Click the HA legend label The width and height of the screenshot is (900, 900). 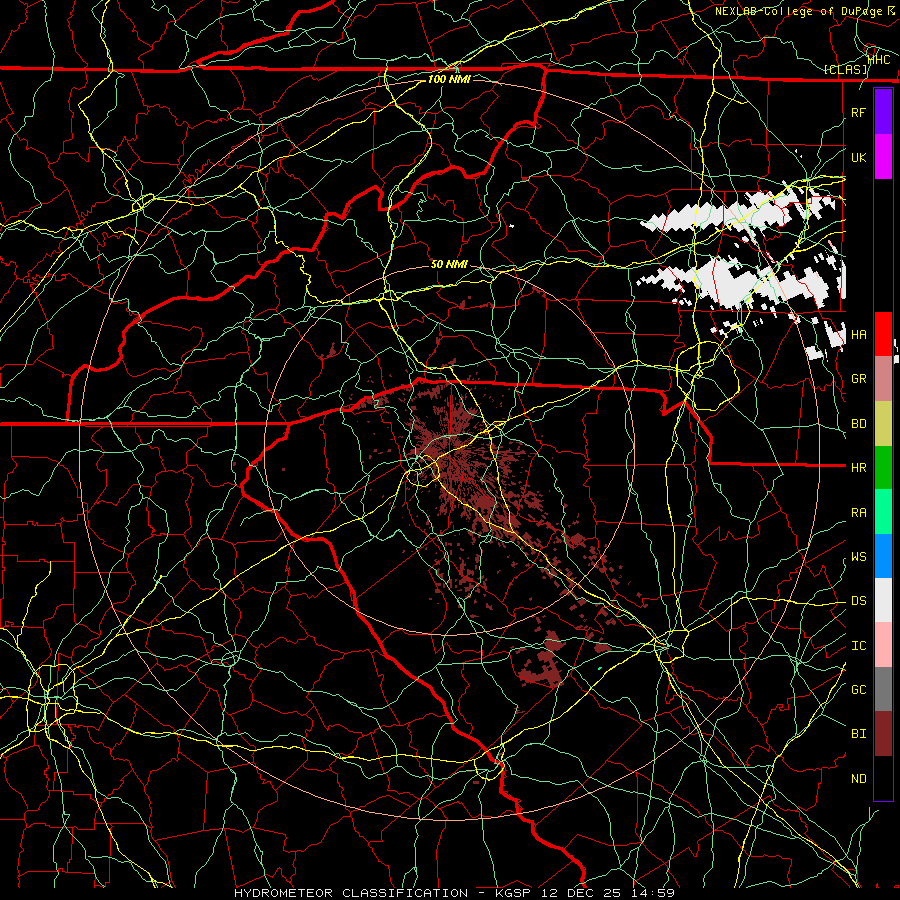coord(859,335)
